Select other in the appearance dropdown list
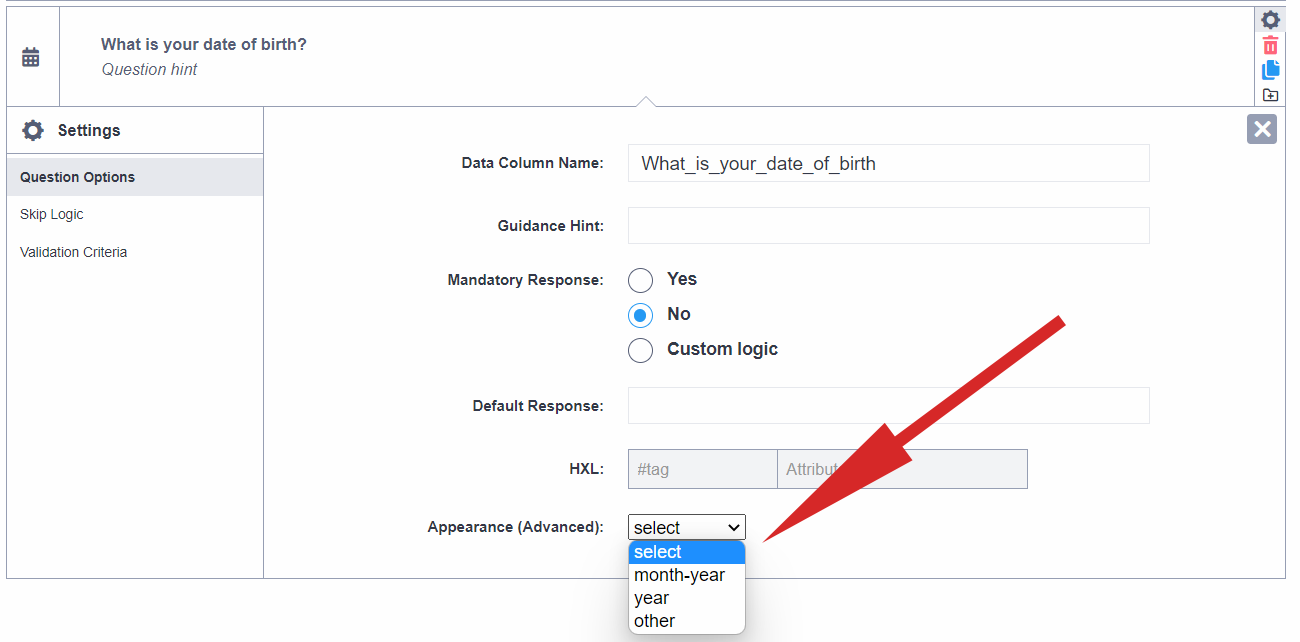1300x642 pixels. pos(655,621)
